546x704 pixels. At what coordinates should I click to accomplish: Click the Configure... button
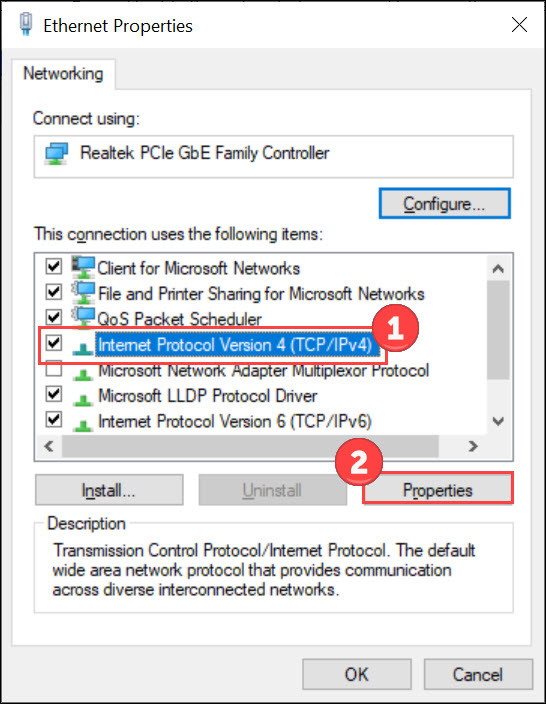tap(444, 203)
